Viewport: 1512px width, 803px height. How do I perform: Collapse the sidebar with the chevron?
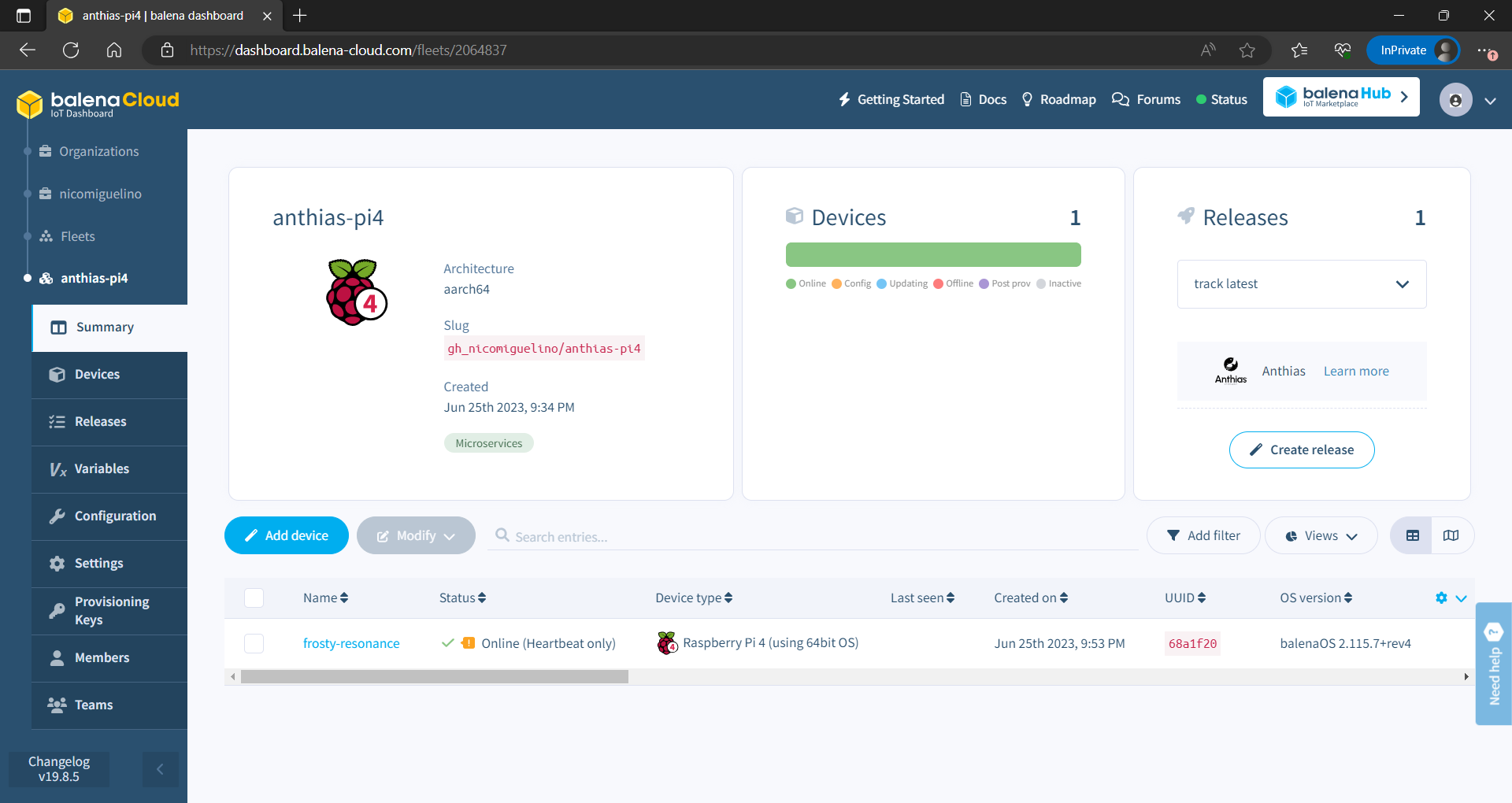click(x=160, y=769)
